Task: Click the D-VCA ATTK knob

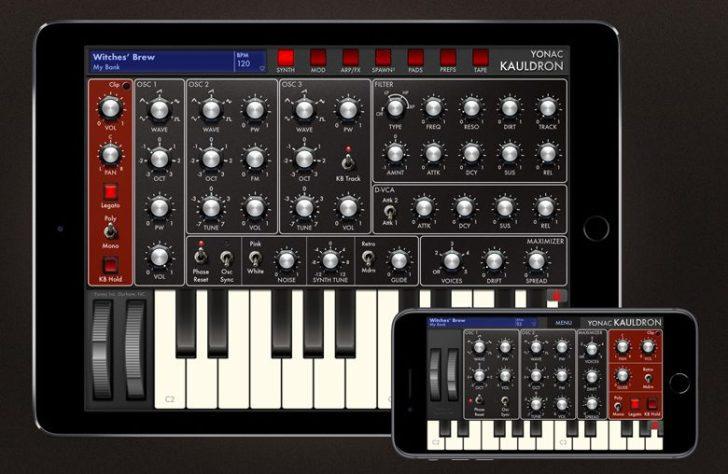Action: coord(424,208)
